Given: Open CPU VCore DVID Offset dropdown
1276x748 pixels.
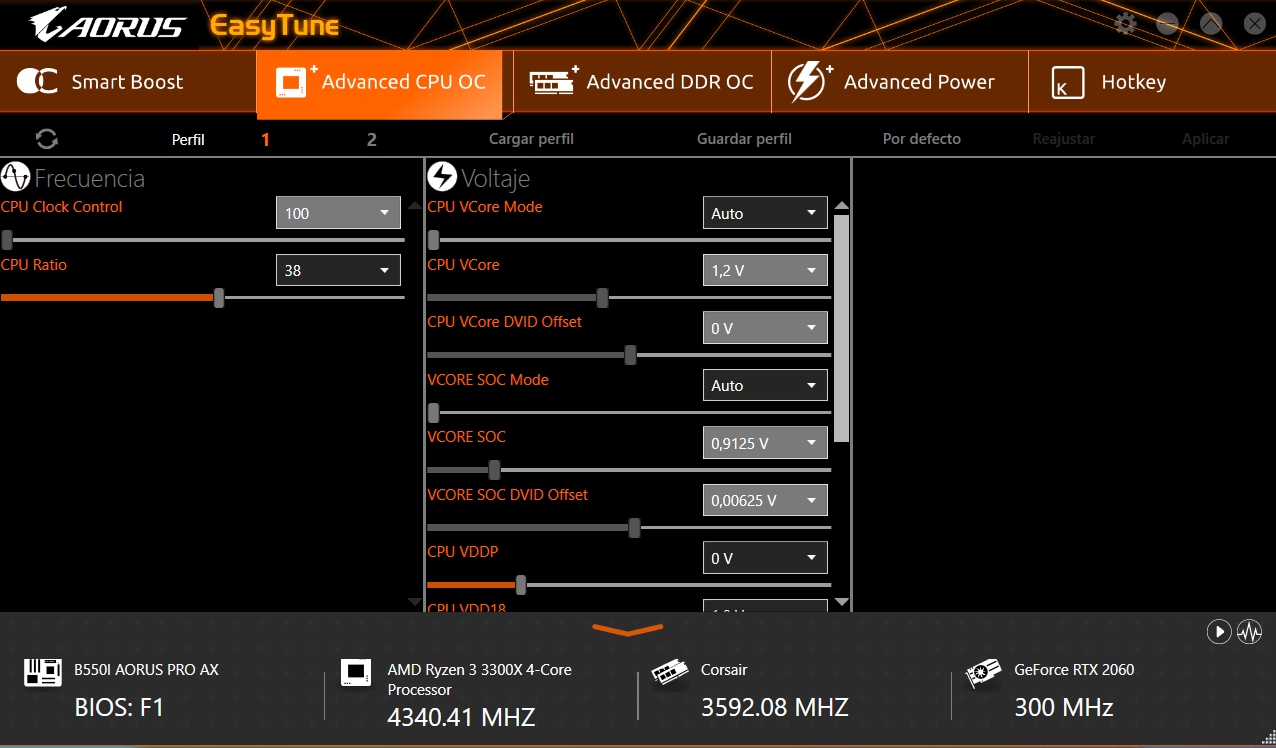Looking at the screenshot, I should [x=765, y=328].
